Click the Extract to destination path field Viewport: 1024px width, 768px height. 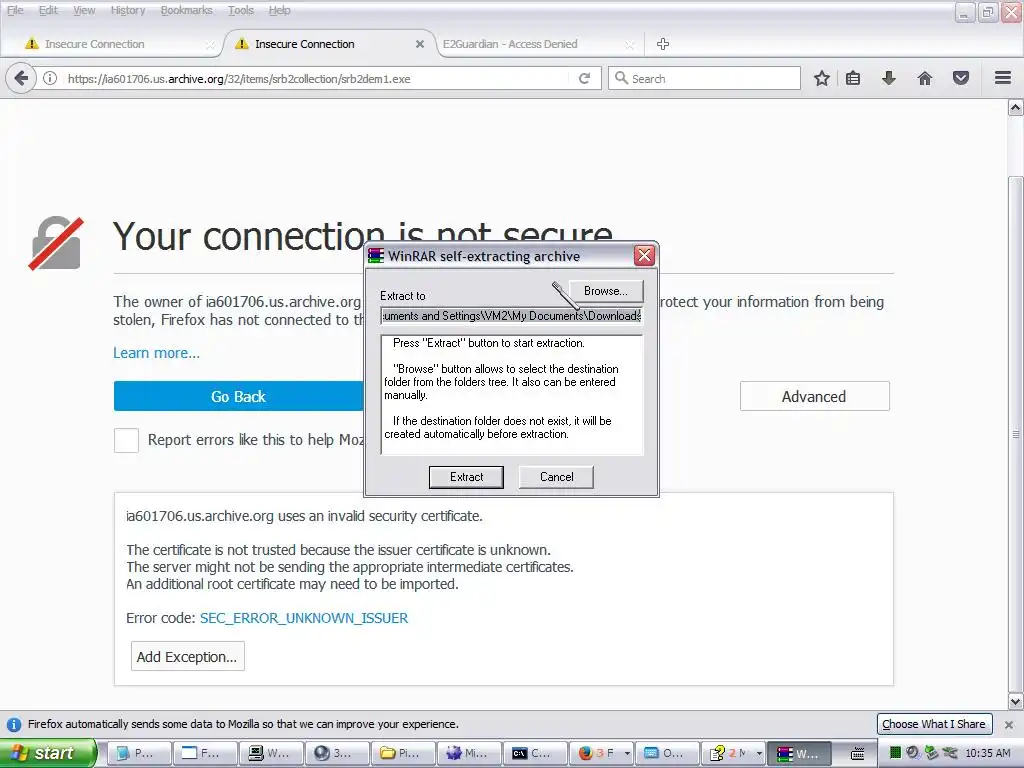(x=512, y=316)
